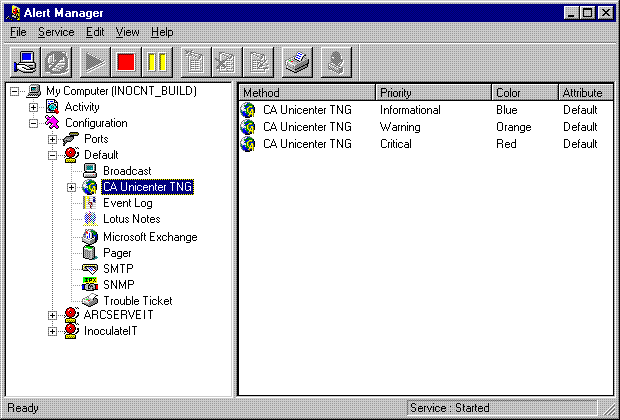The image size is (620, 420).
Task: Select the SNMP configuration node
Action: 118,285
